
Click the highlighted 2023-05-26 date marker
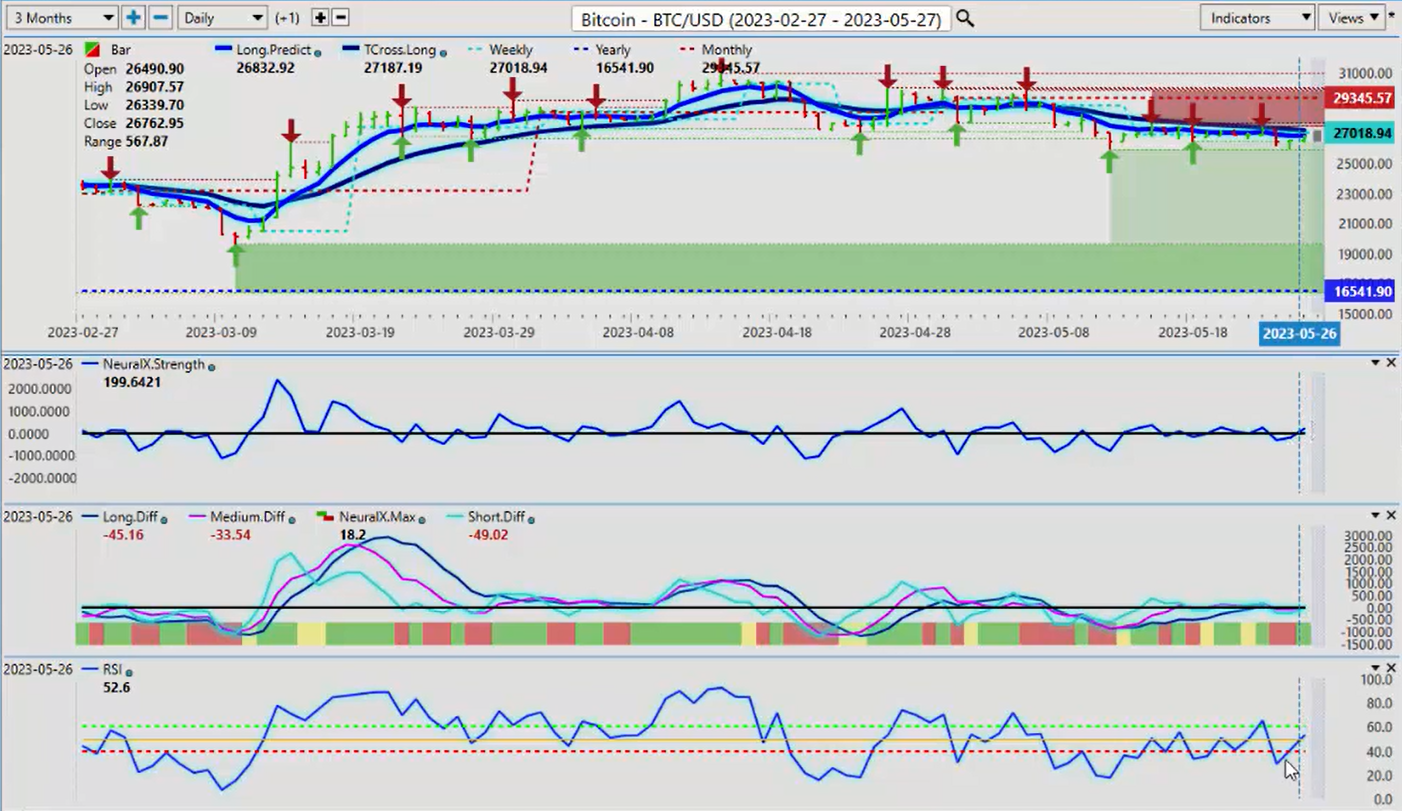(1299, 333)
